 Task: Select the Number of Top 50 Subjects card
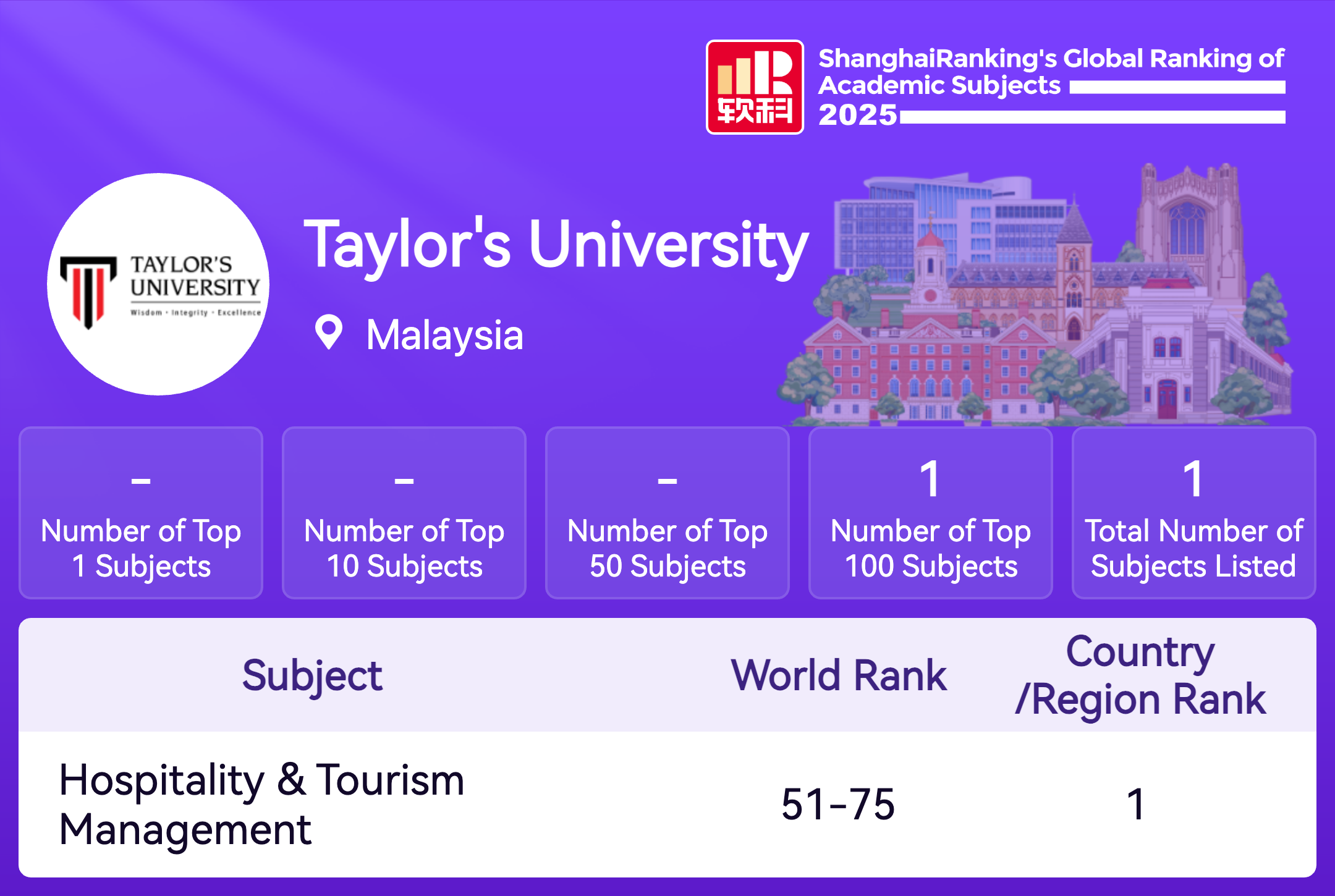point(667,513)
